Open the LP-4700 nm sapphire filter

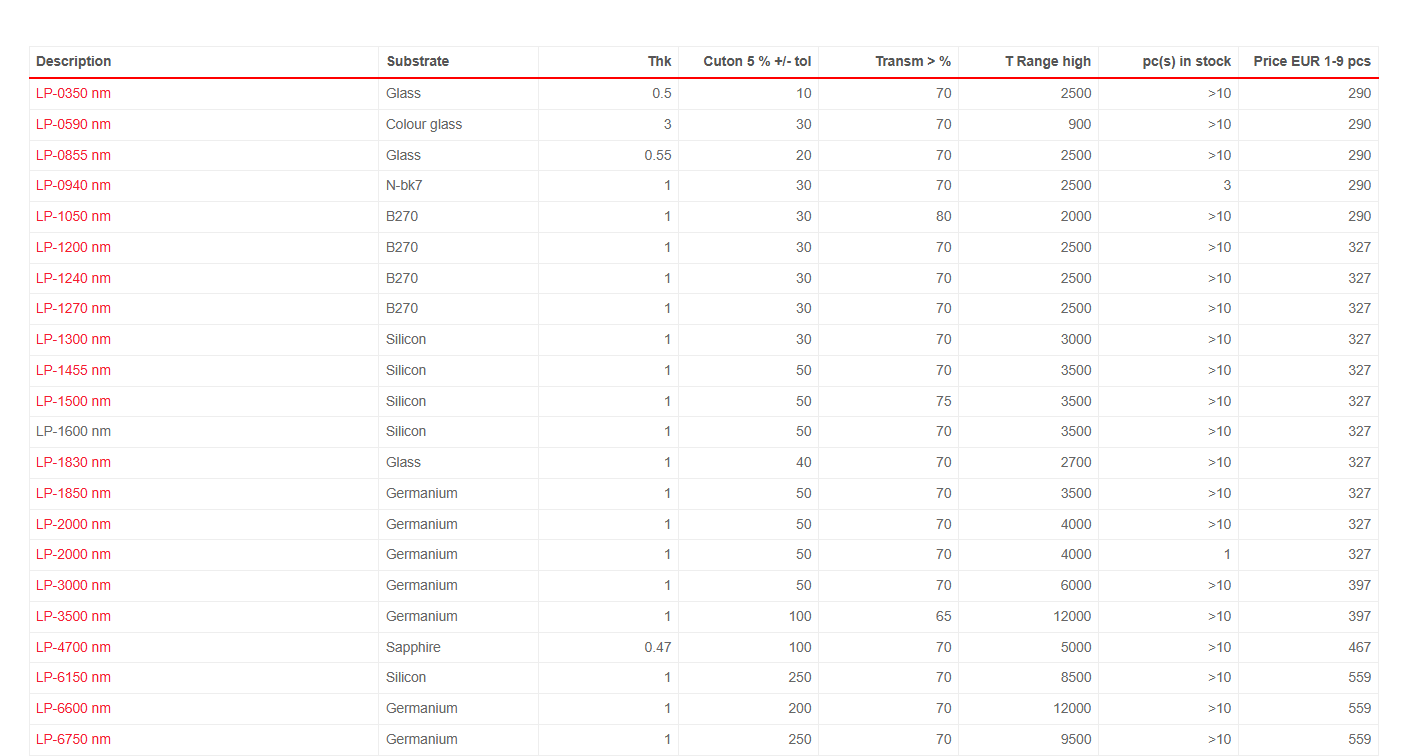73,647
